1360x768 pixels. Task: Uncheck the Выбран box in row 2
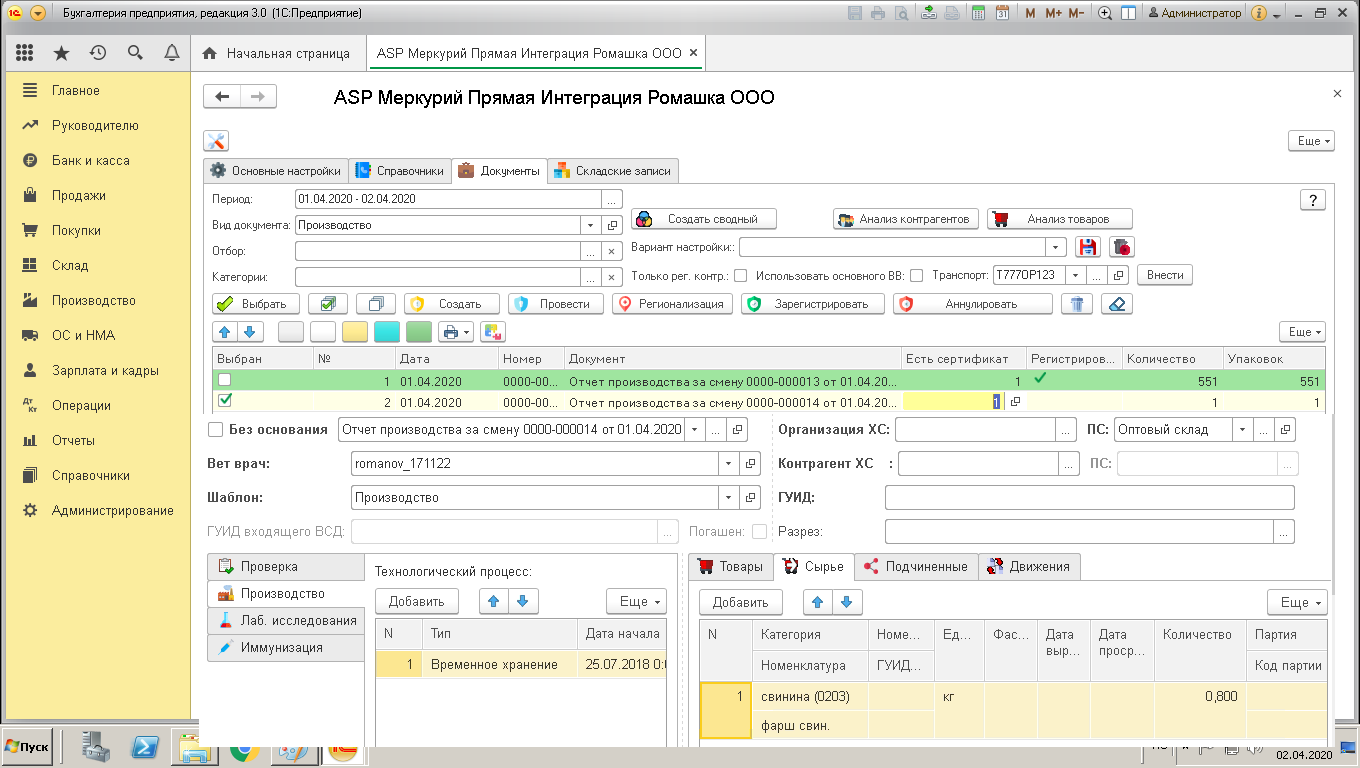(225, 401)
